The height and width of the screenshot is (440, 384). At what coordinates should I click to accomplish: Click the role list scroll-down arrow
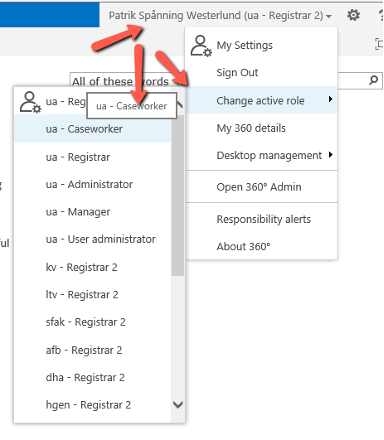[x=178, y=405]
